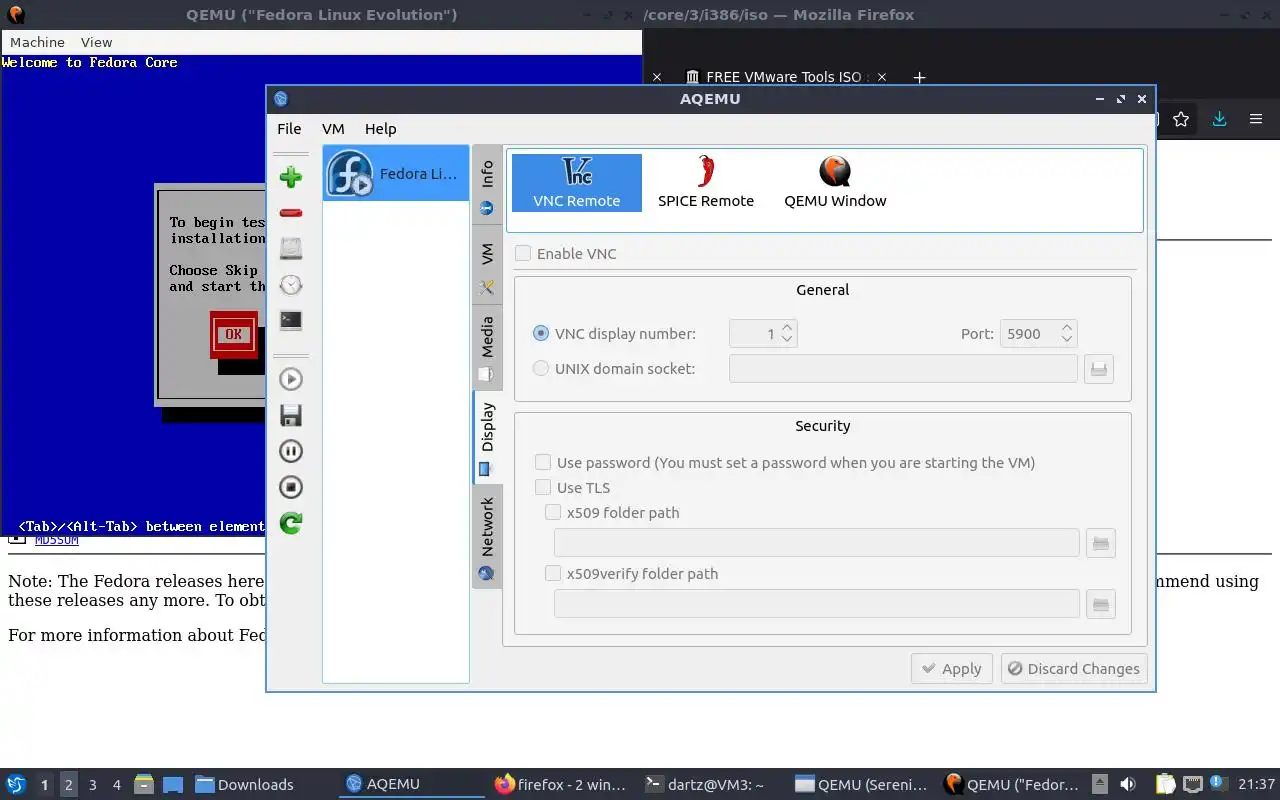
Task: Select the VNC Remote display option
Action: (577, 182)
